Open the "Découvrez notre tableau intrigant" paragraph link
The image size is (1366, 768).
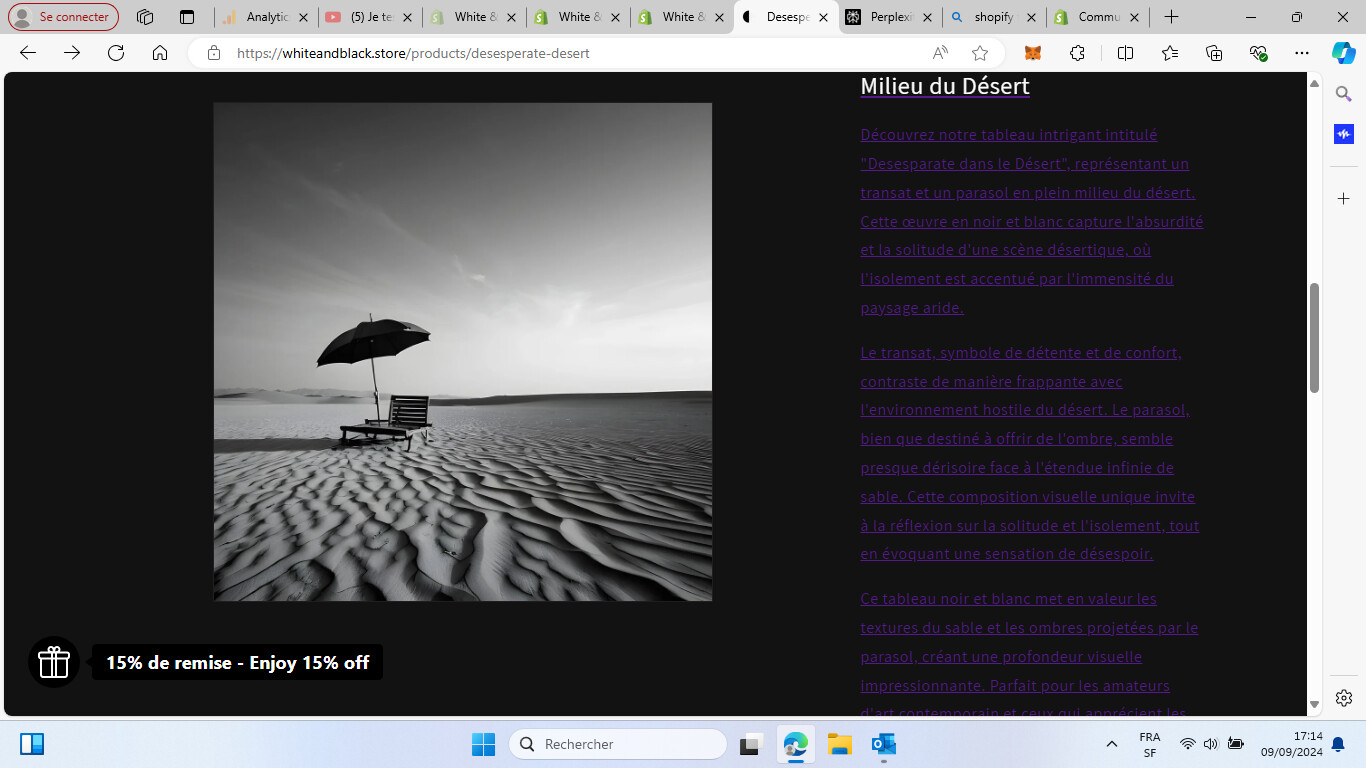tap(1032, 221)
